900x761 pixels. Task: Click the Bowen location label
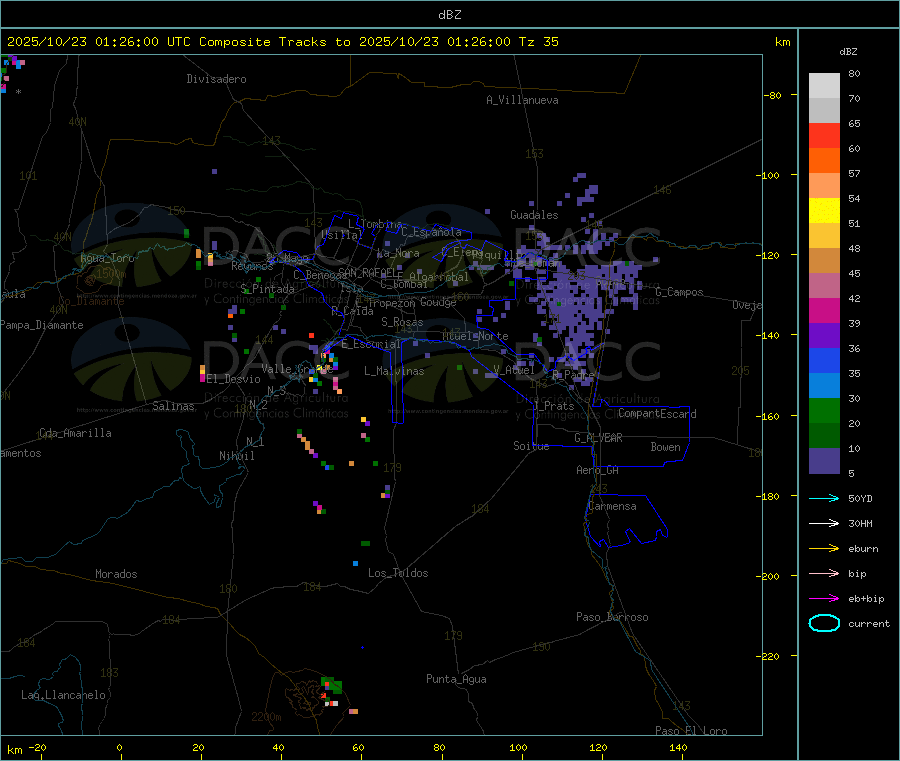point(666,447)
